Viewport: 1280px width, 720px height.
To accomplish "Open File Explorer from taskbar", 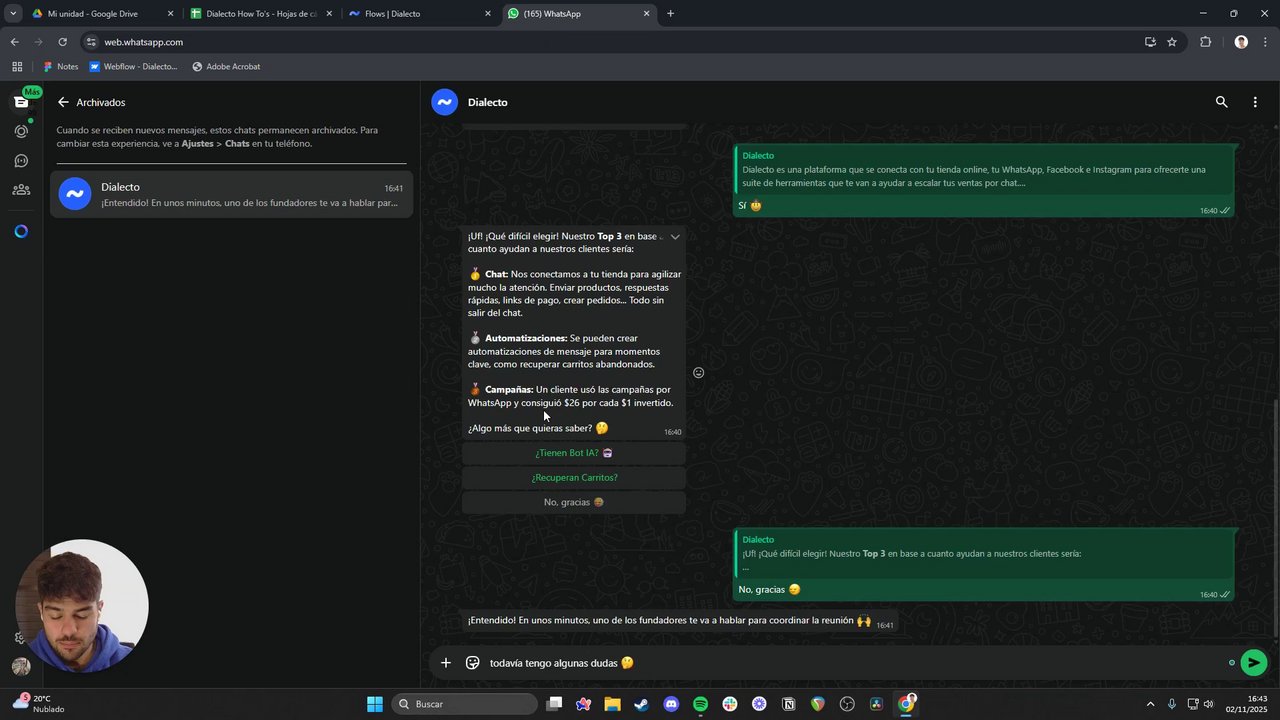I will tap(612, 704).
